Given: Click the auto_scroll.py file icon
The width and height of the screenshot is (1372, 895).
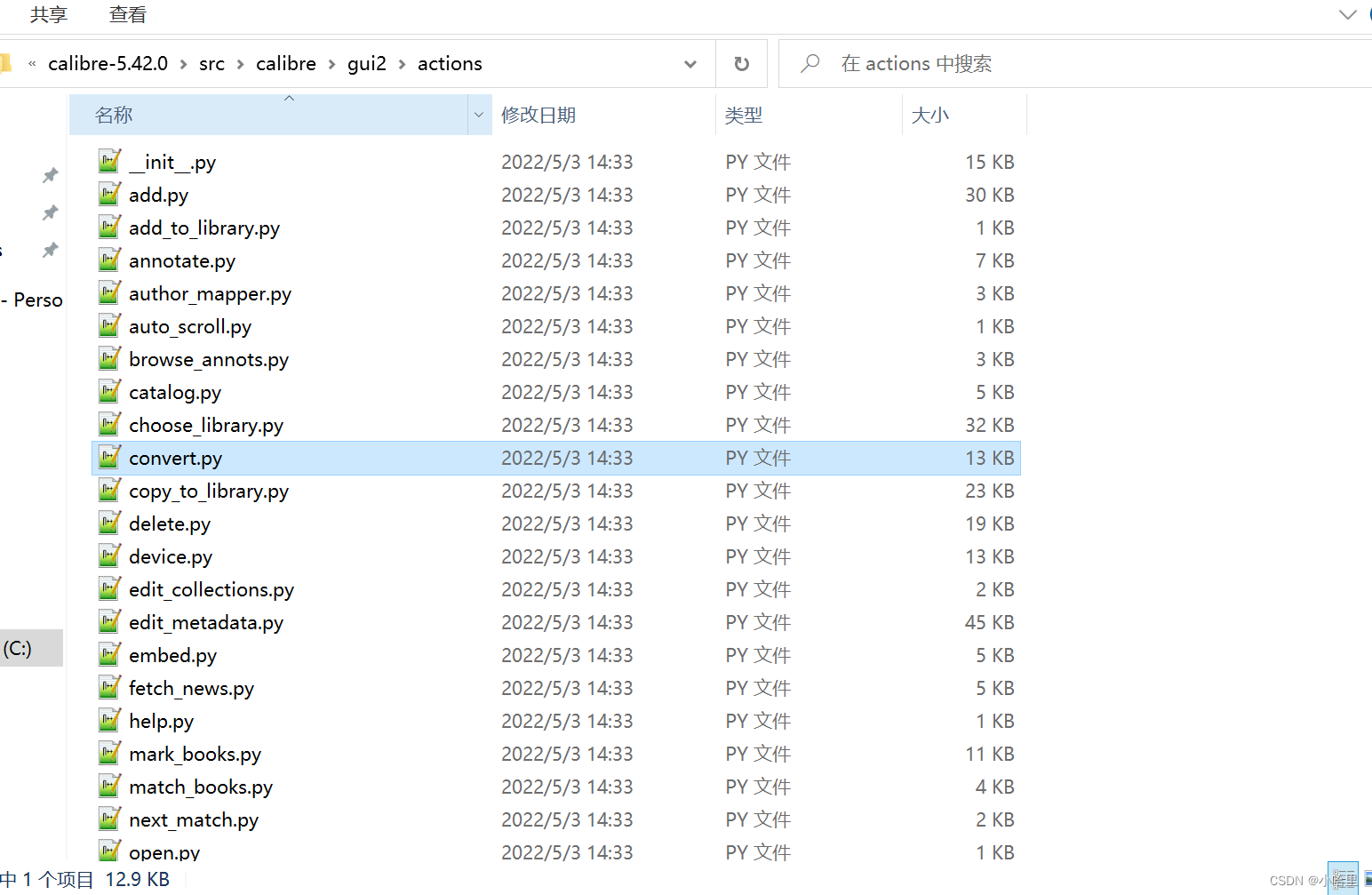Looking at the screenshot, I should [x=109, y=325].
